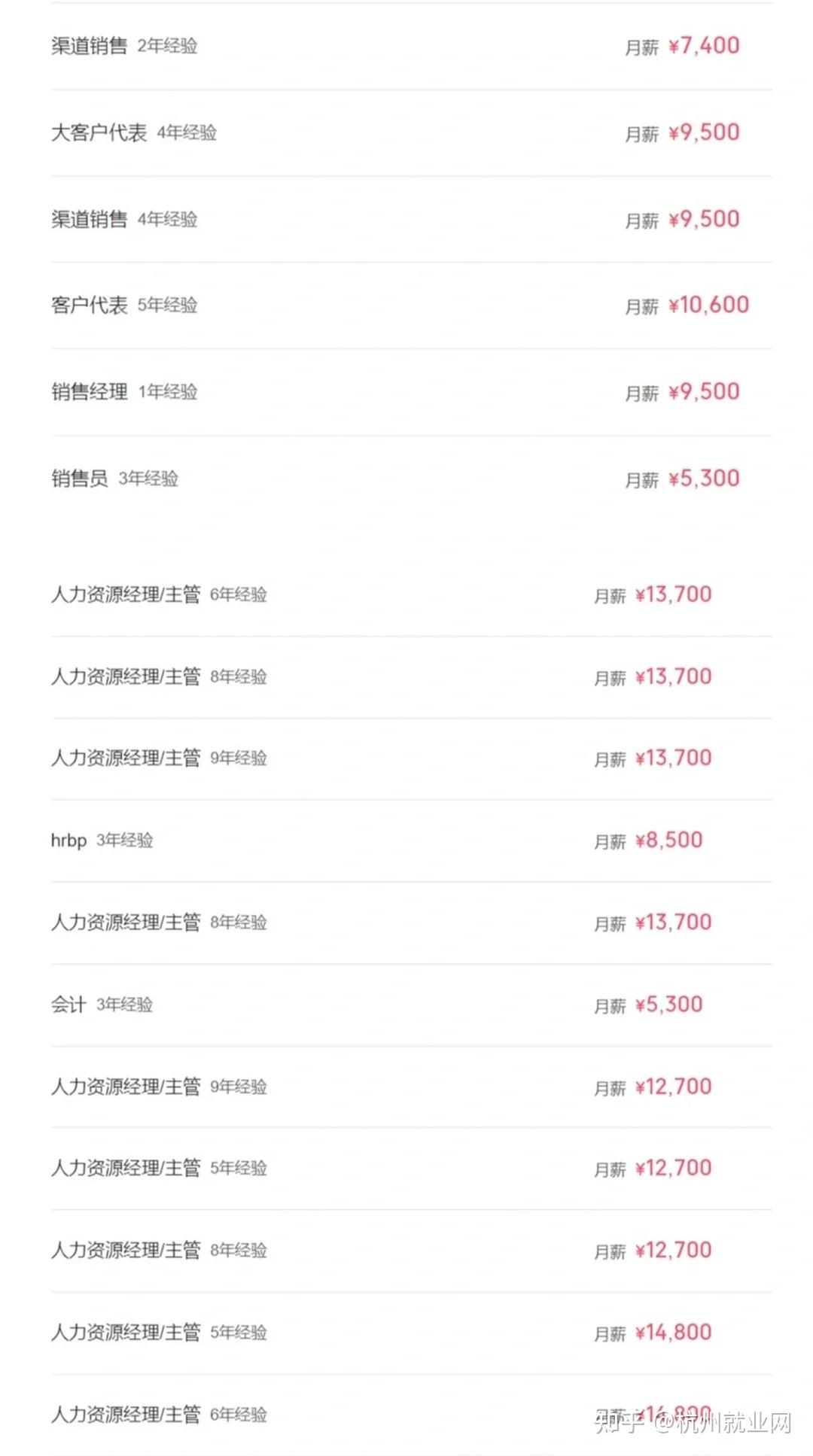Open 人力资源经理/主管 9年经验 ¥13,700 row

click(412, 758)
